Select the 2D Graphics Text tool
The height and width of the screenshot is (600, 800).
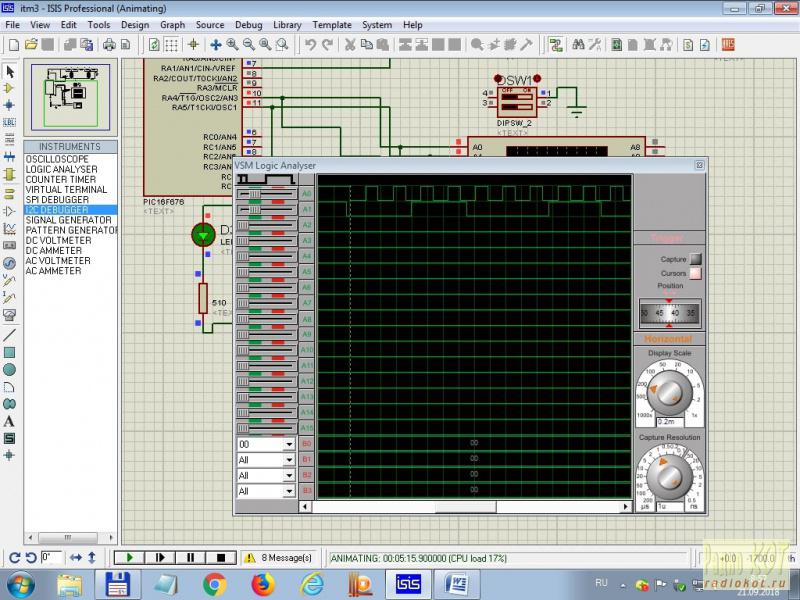pyautogui.click(x=9, y=421)
